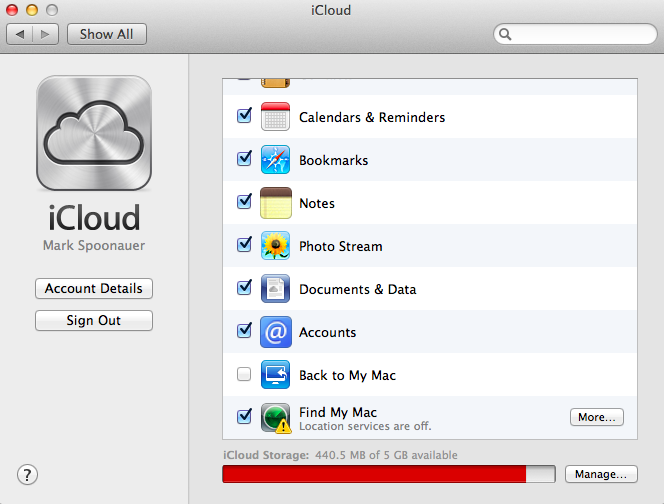Screen dimensions: 664x504
Task: Click the 'Mark Spoonauer' account name
Action: click(94, 245)
